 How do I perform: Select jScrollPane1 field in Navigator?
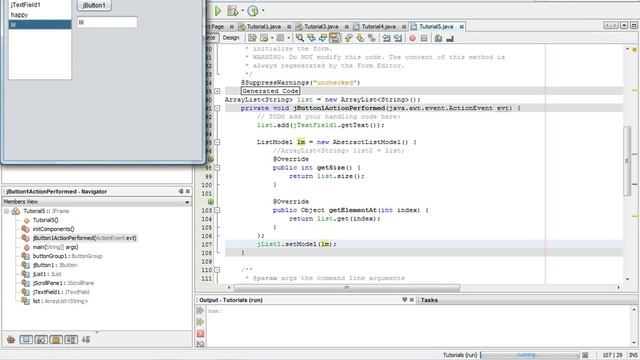tap(63, 283)
